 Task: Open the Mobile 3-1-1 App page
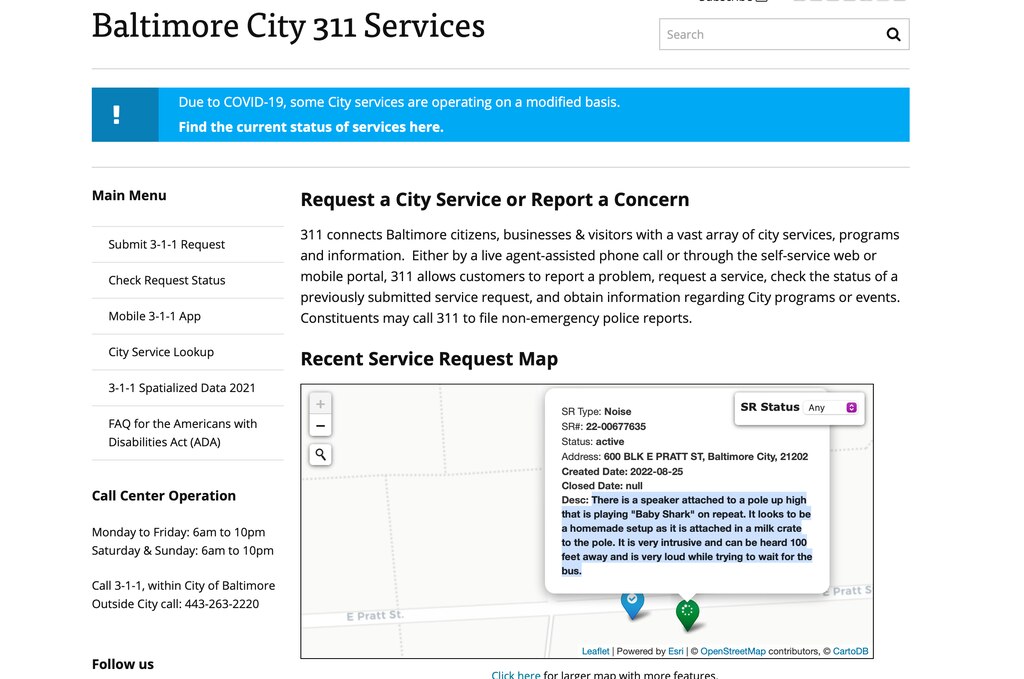point(157,316)
